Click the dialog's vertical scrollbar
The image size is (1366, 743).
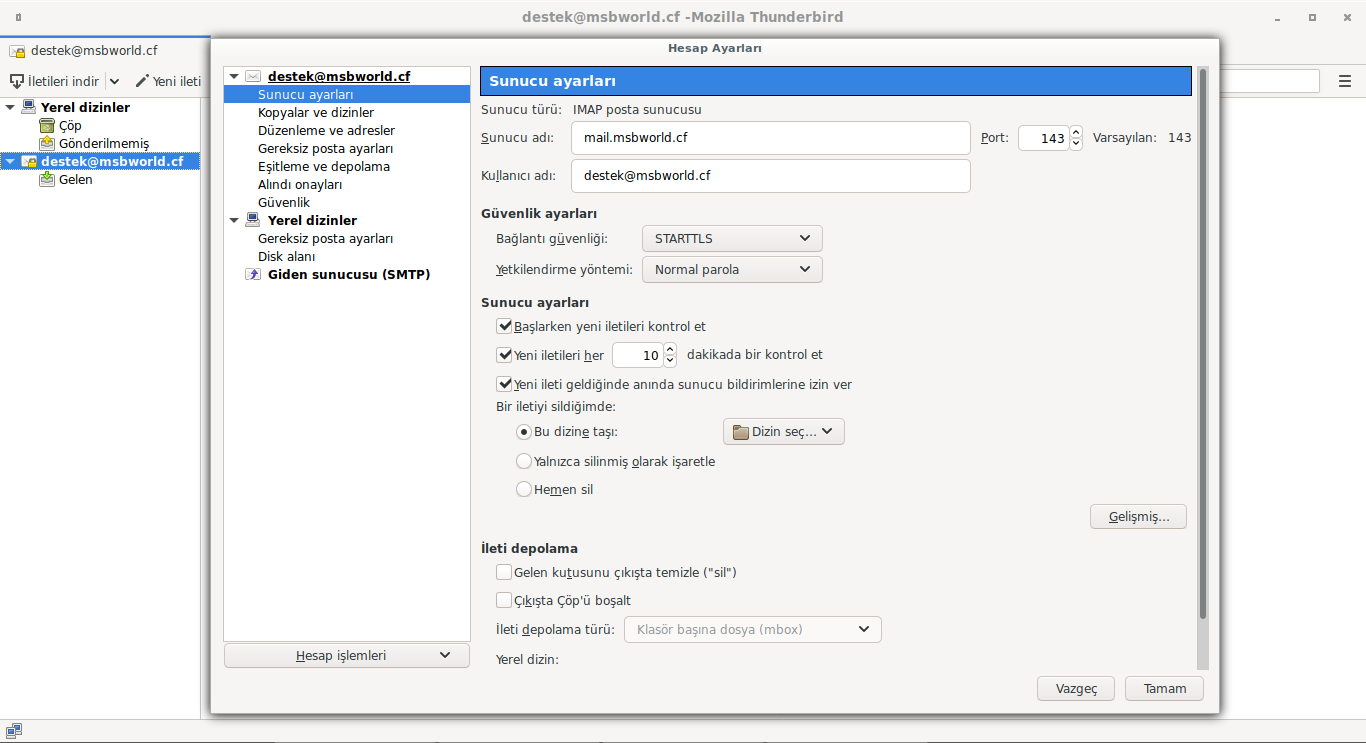(x=1203, y=342)
